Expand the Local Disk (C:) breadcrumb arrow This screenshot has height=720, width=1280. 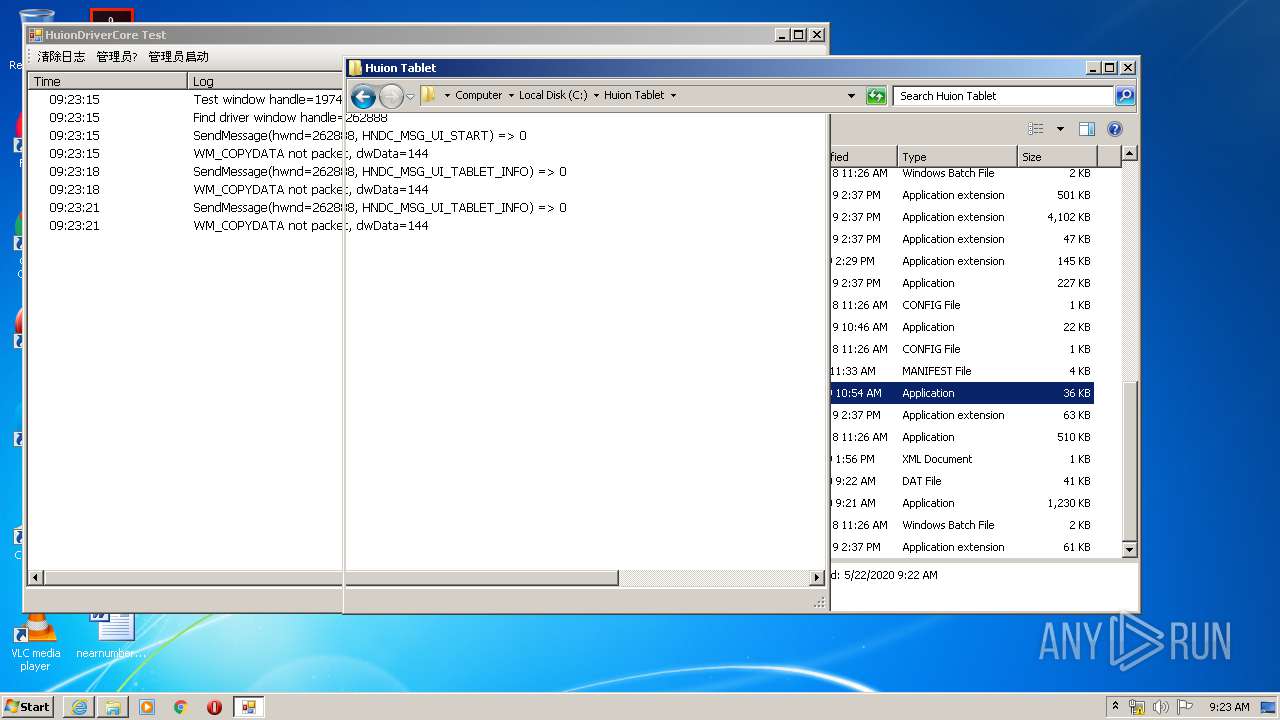(596, 96)
